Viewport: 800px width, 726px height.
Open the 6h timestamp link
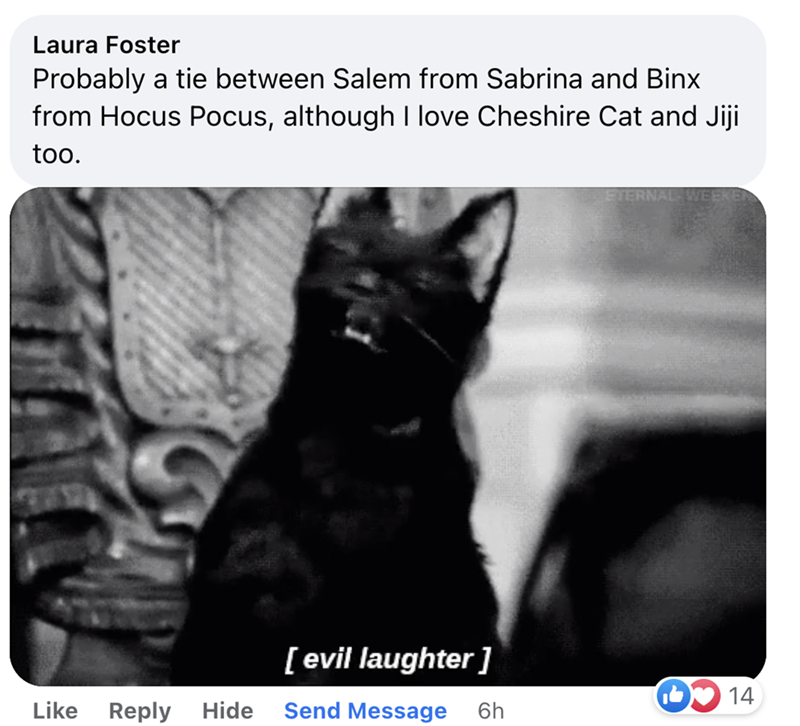(x=491, y=711)
